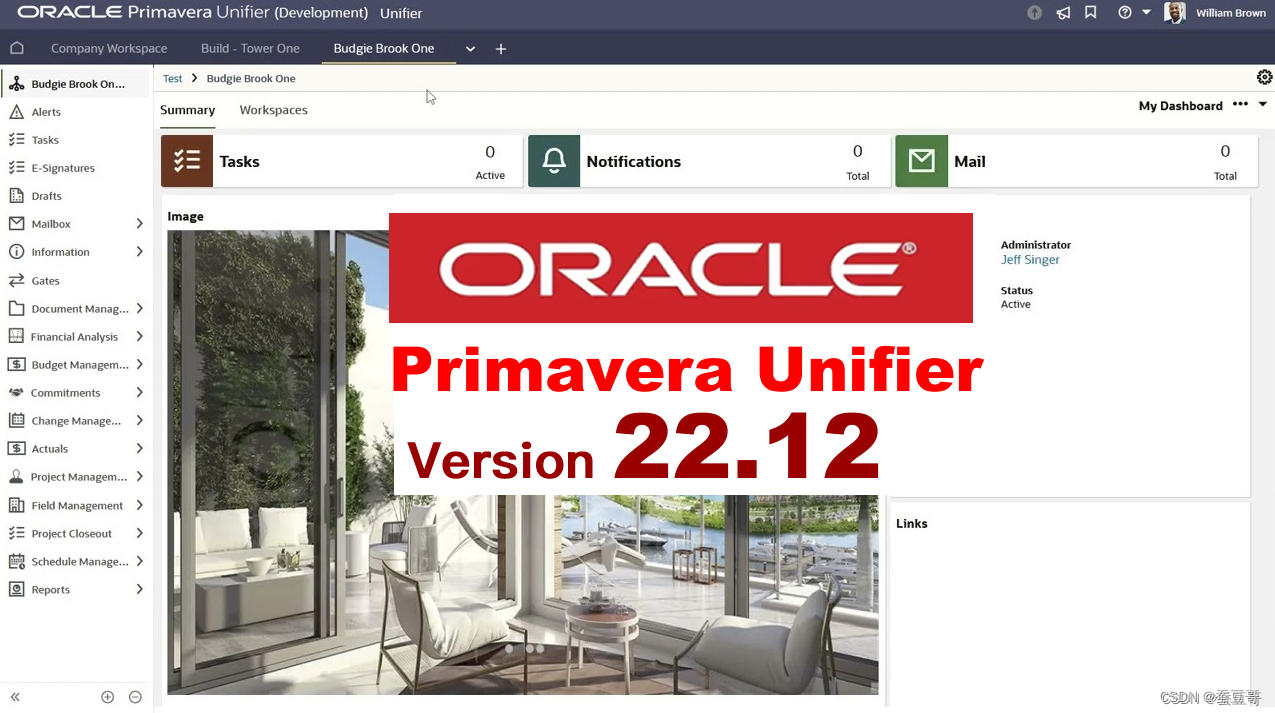Click the Home icon in top navigation
Screen dimensions: 1275x713
pos(16,47)
